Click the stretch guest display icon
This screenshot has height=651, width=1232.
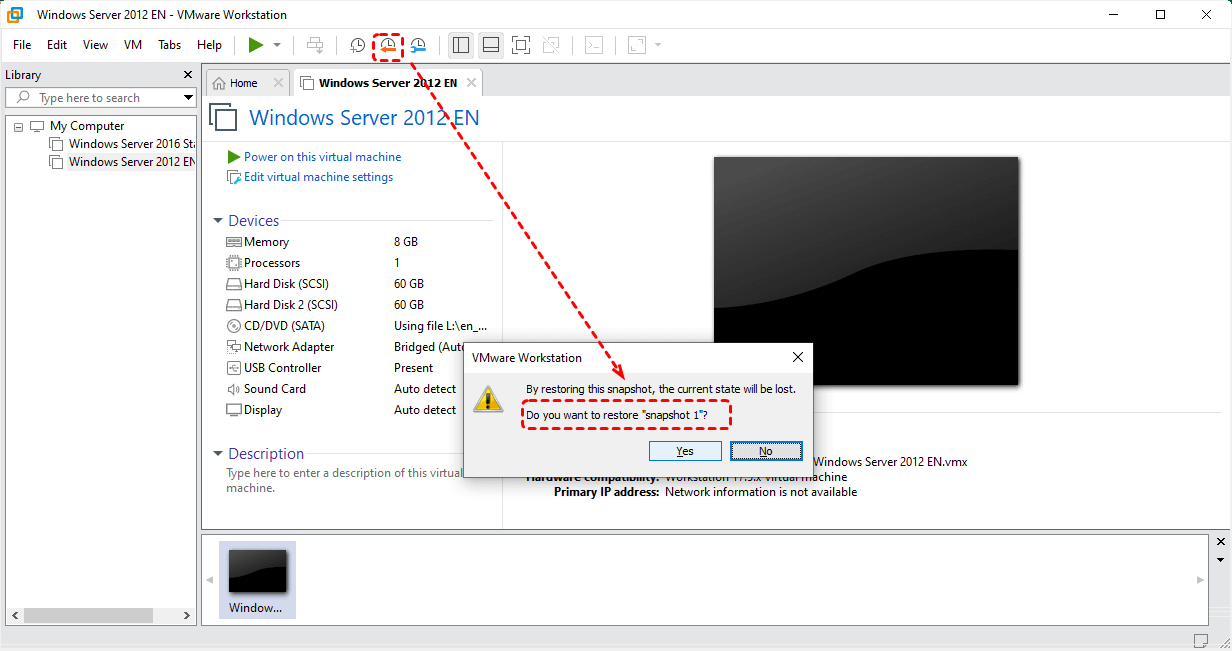637,45
